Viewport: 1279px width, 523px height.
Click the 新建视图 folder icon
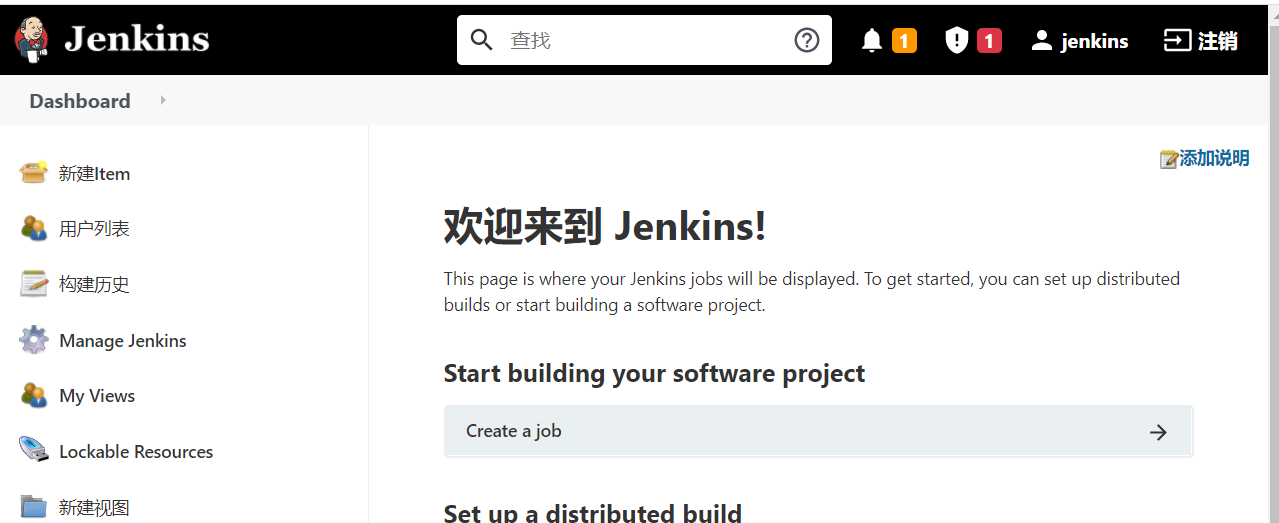[x=34, y=506]
